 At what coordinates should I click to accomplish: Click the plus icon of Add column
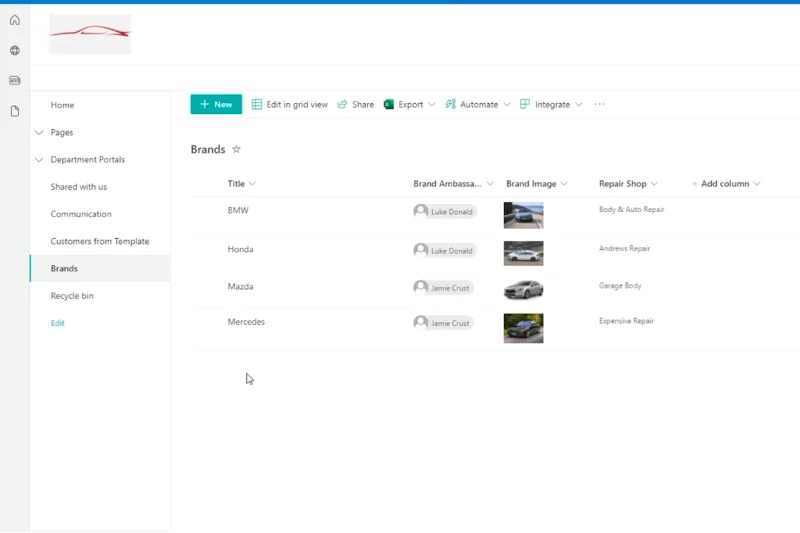click(694, 184)
